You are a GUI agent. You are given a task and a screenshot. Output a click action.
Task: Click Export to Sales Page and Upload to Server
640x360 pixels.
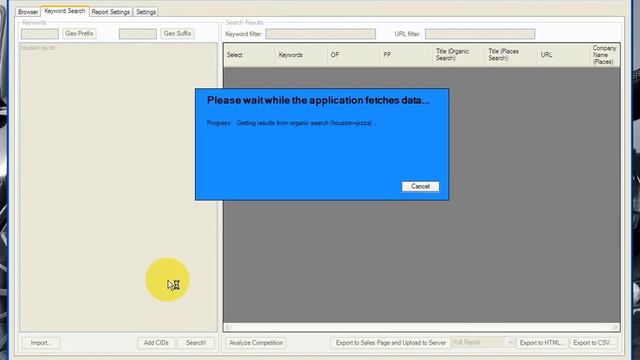tap(390, 343)
